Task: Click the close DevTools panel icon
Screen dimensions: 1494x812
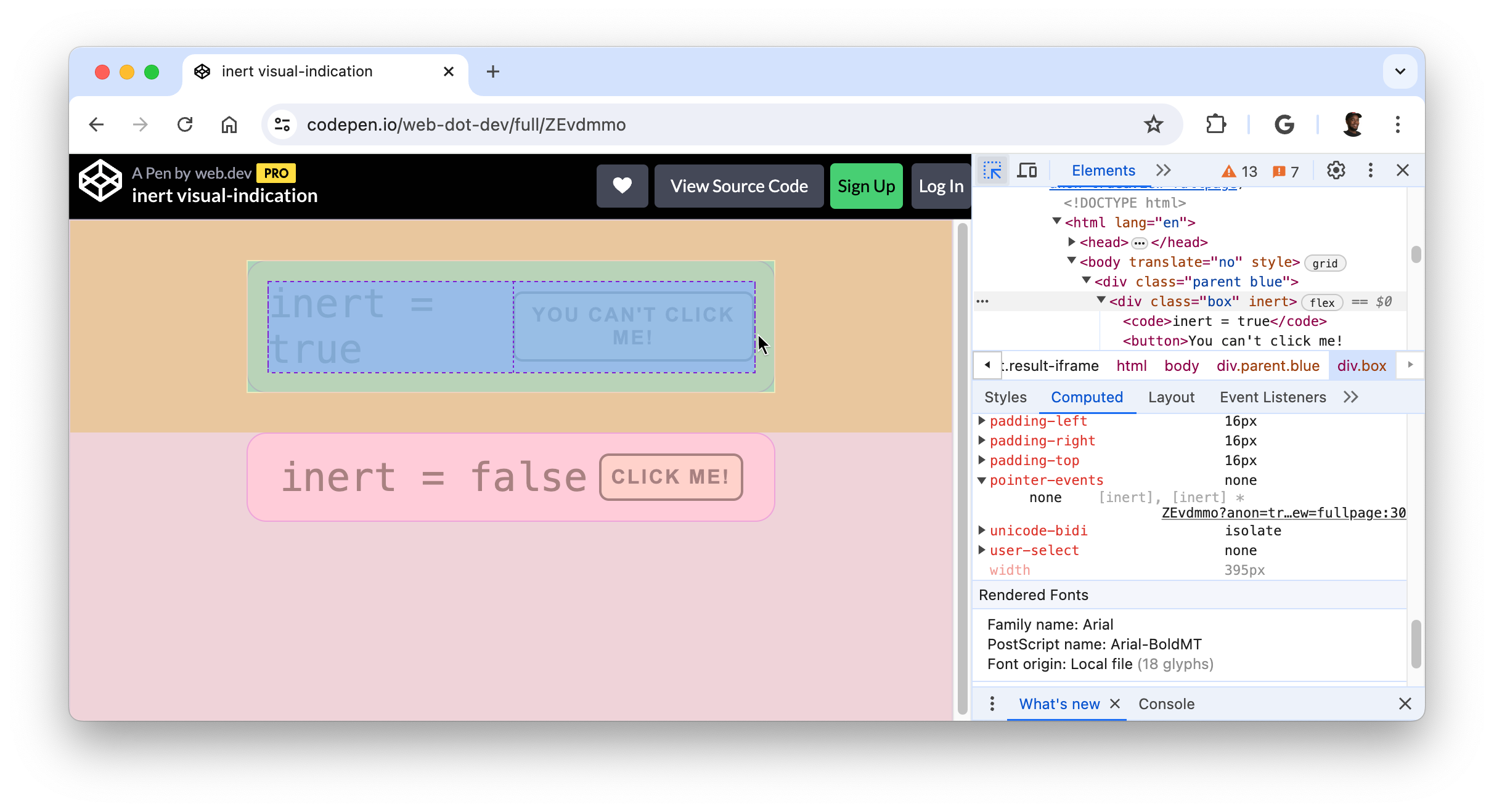Action: click(1403, 170)
